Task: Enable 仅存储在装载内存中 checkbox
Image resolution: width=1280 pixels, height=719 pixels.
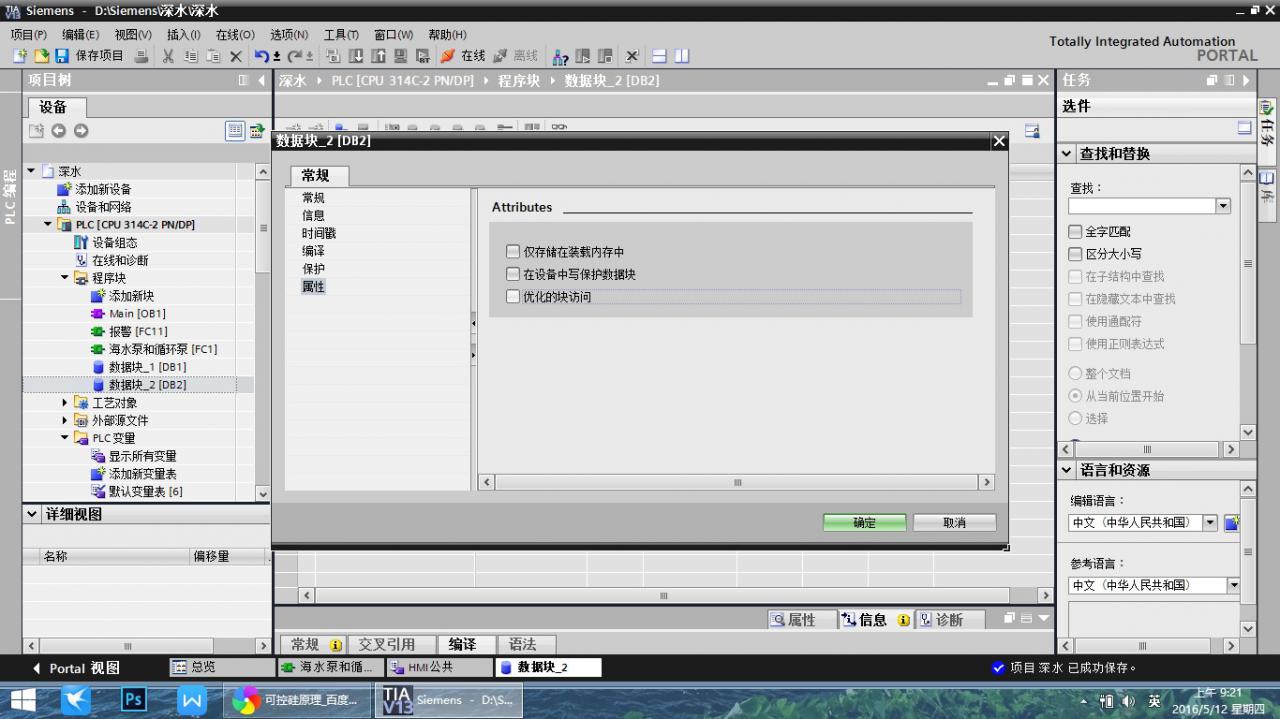Action: click(513, 252)
